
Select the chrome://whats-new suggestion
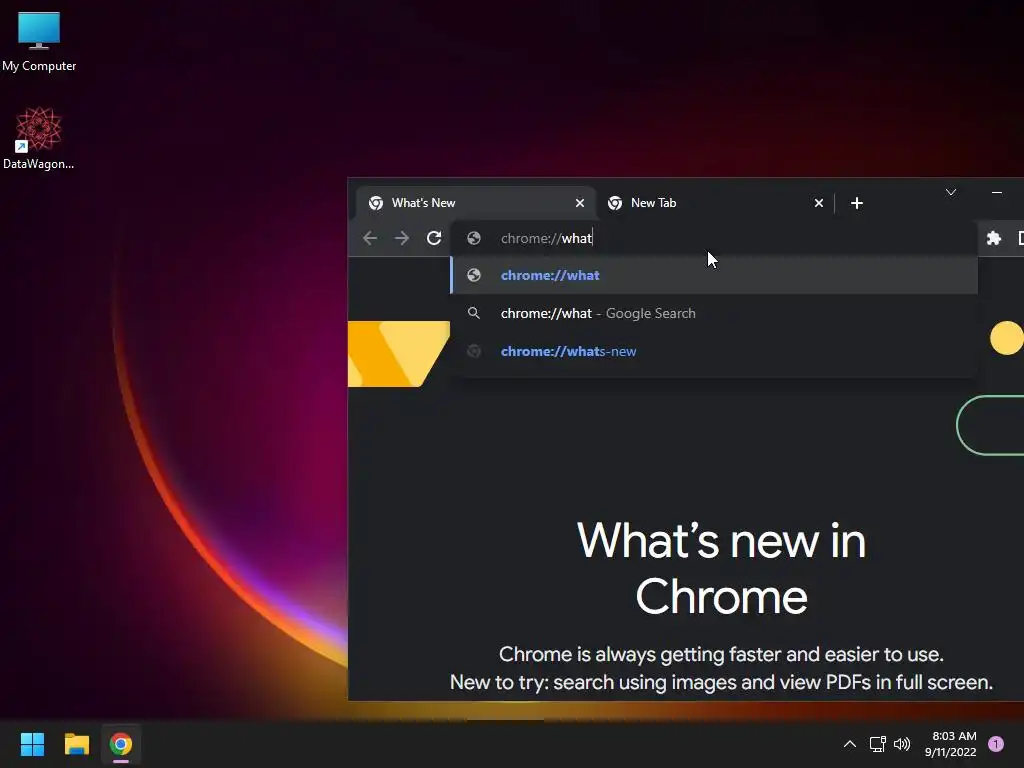click(x=714, y=351)
